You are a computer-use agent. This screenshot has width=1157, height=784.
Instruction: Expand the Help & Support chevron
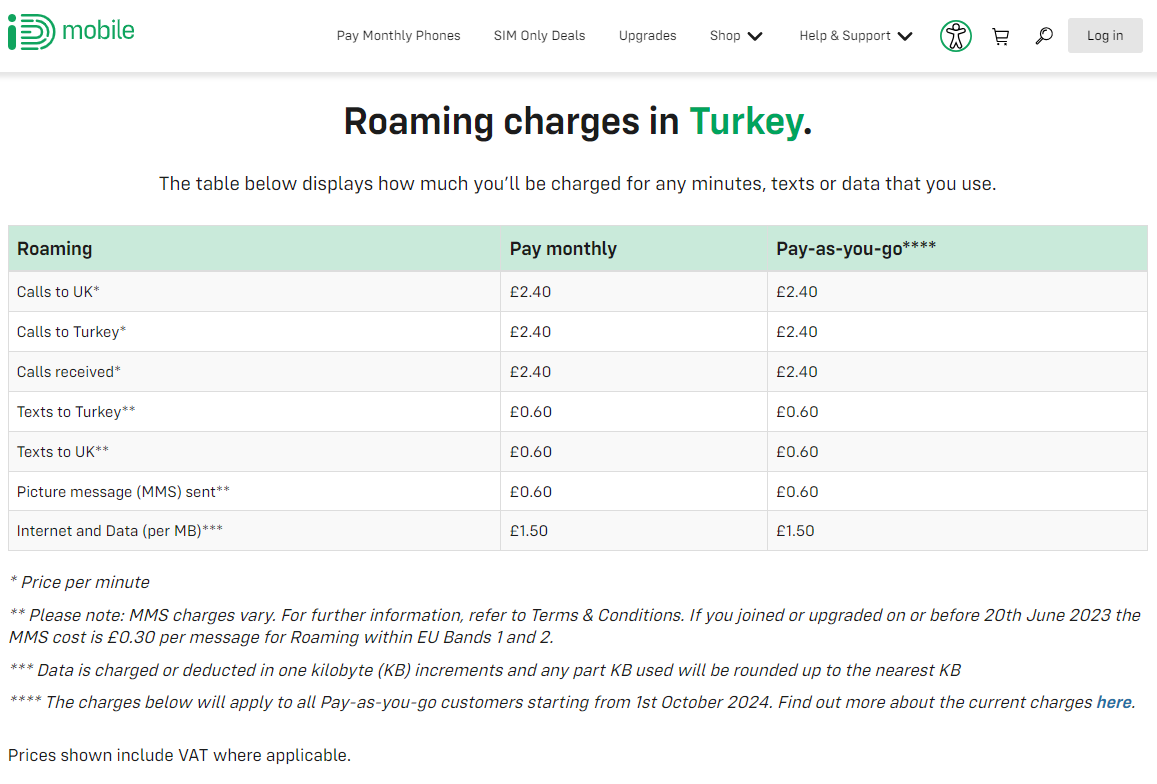pyautogui.click(x=905, y=36)
